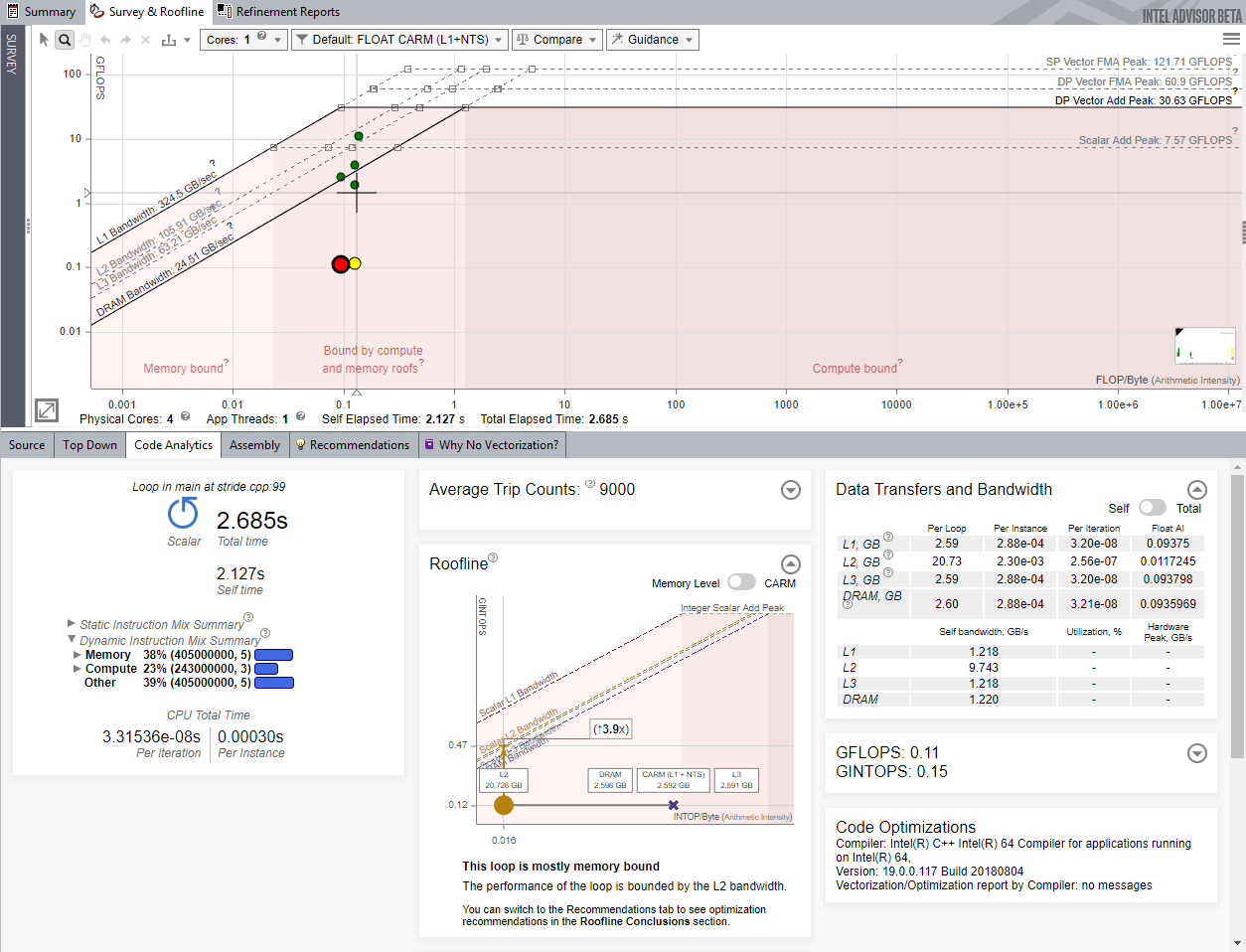The height and width of the screenshot is (952, 1246).
Task: Toggle Memory Level / CARM switch
Action: (x=741, y=582)
